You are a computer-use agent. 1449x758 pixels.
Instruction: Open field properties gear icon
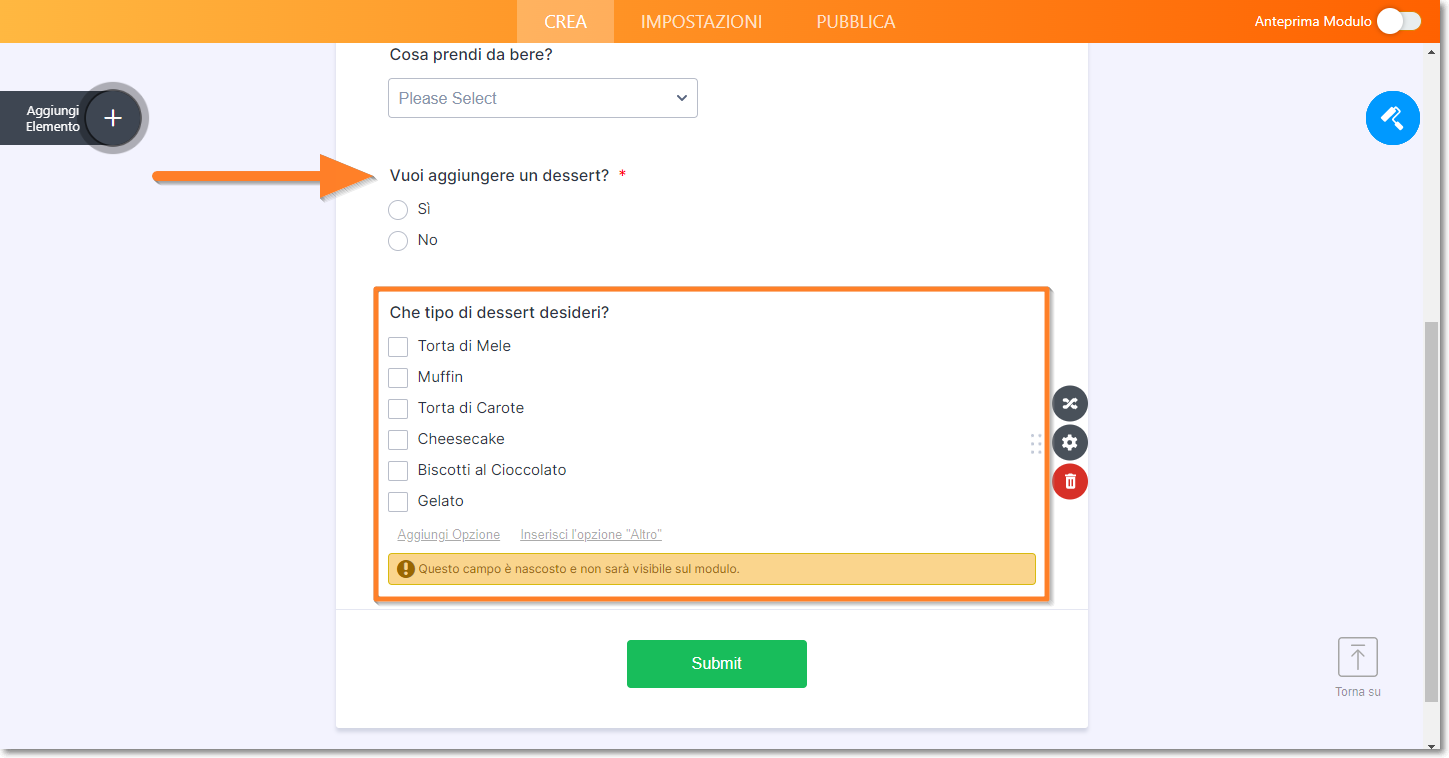point(1070,443)
